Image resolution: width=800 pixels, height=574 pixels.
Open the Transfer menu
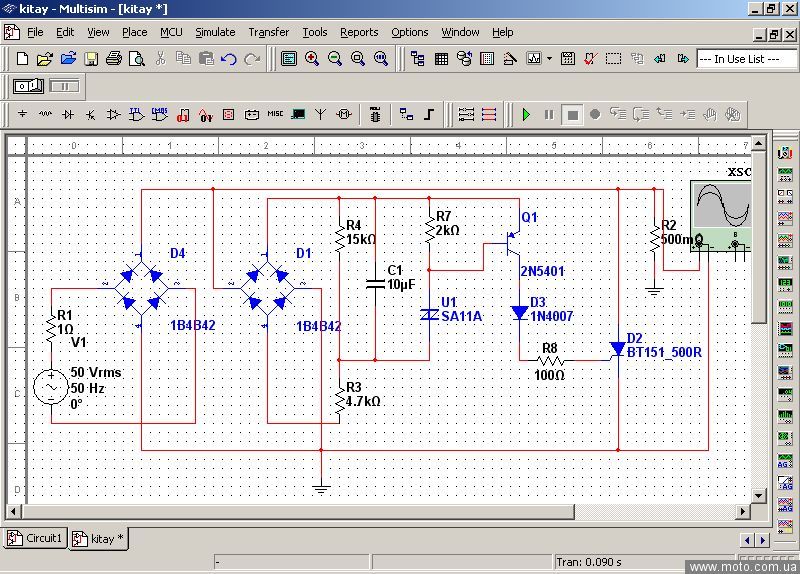(x=268, y=32)
